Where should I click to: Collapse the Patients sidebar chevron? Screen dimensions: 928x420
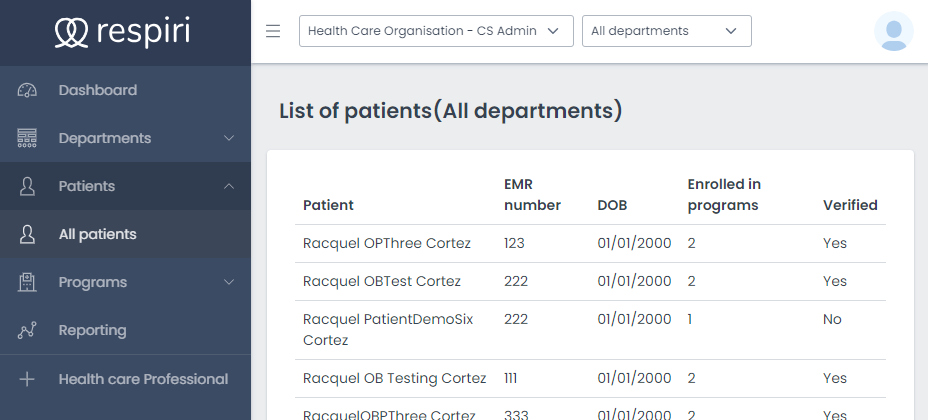tap(229, 186)
